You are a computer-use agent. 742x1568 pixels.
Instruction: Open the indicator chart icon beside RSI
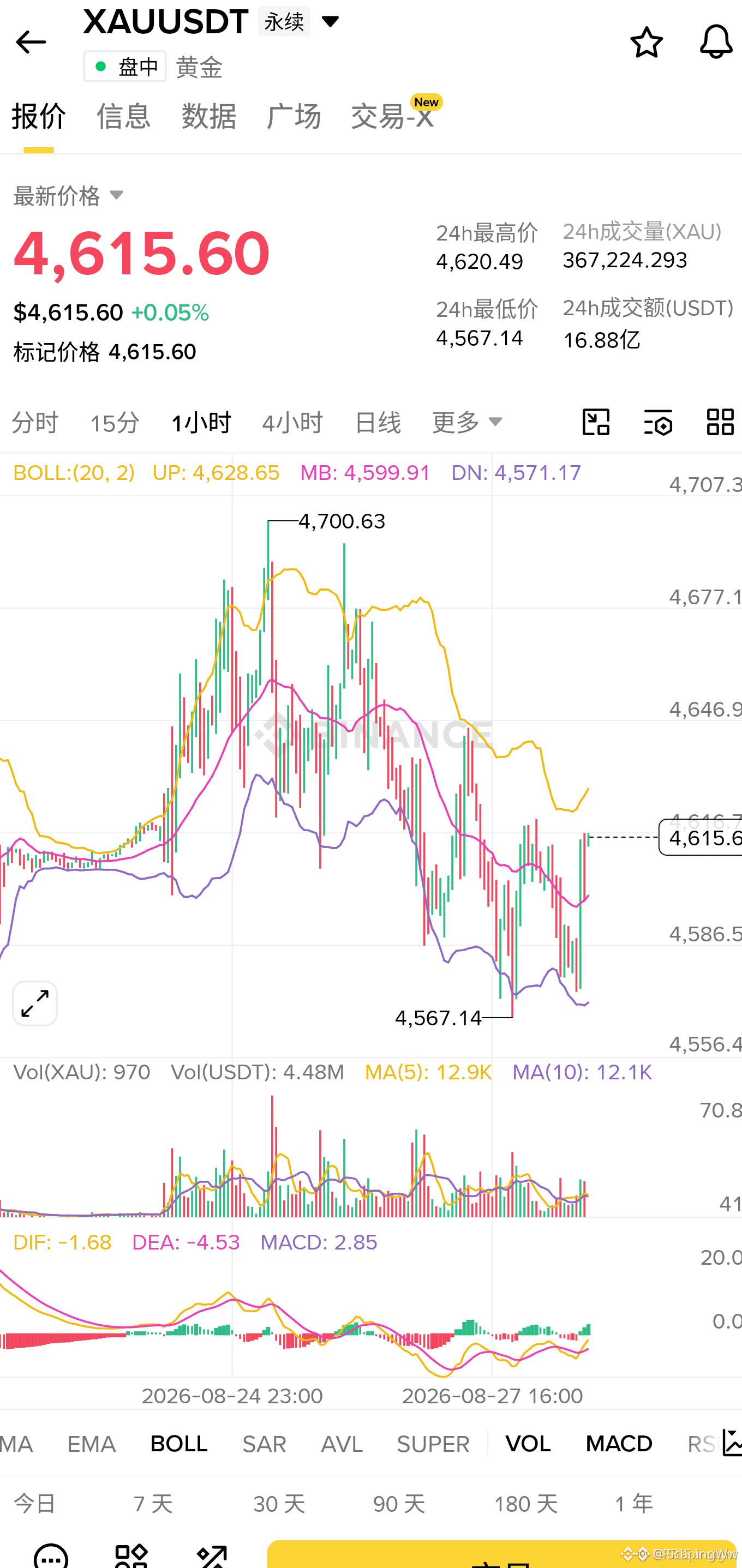(732, 1443)
